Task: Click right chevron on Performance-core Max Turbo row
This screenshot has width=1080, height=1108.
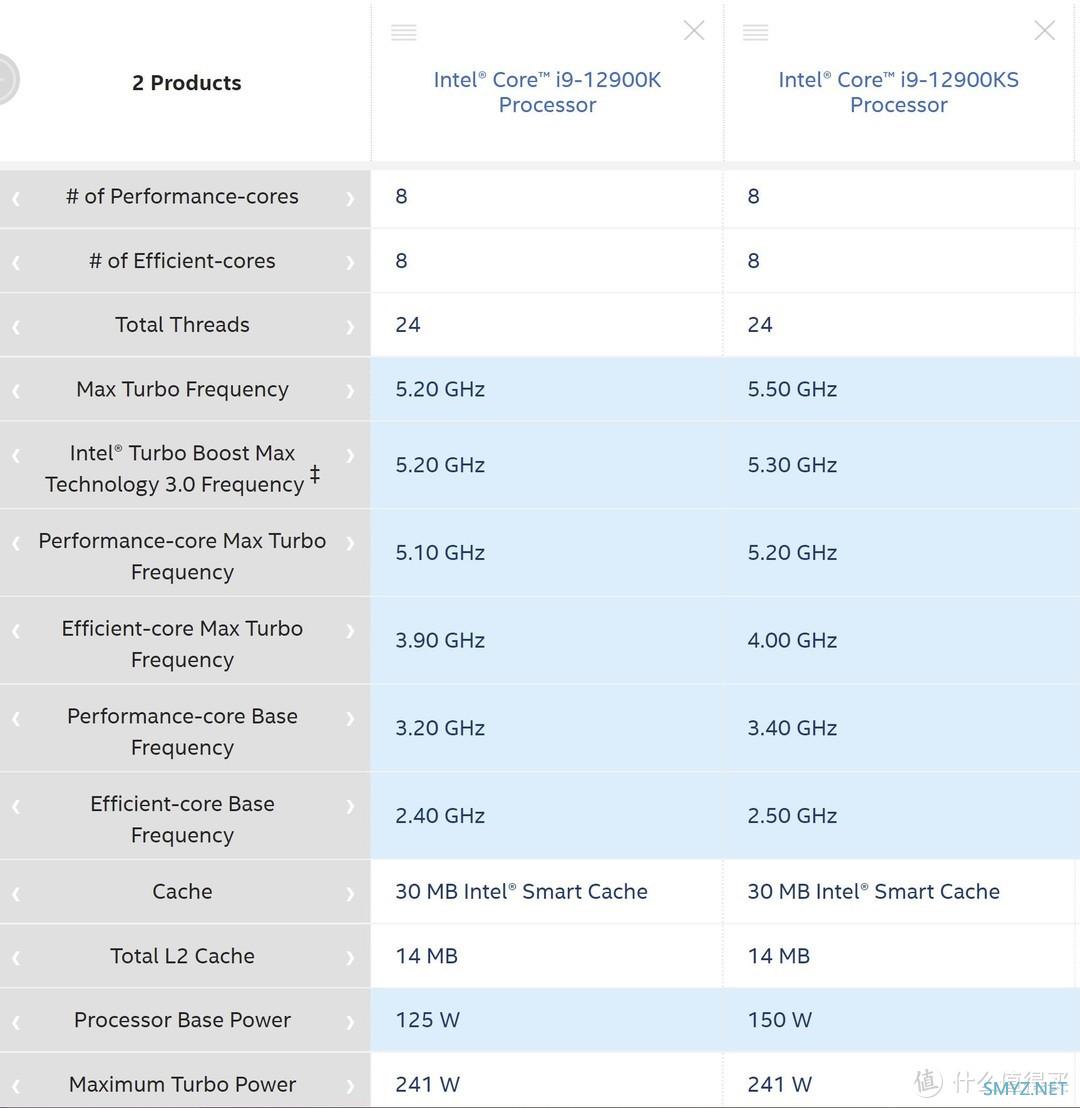Action: [x=350, y=543]
